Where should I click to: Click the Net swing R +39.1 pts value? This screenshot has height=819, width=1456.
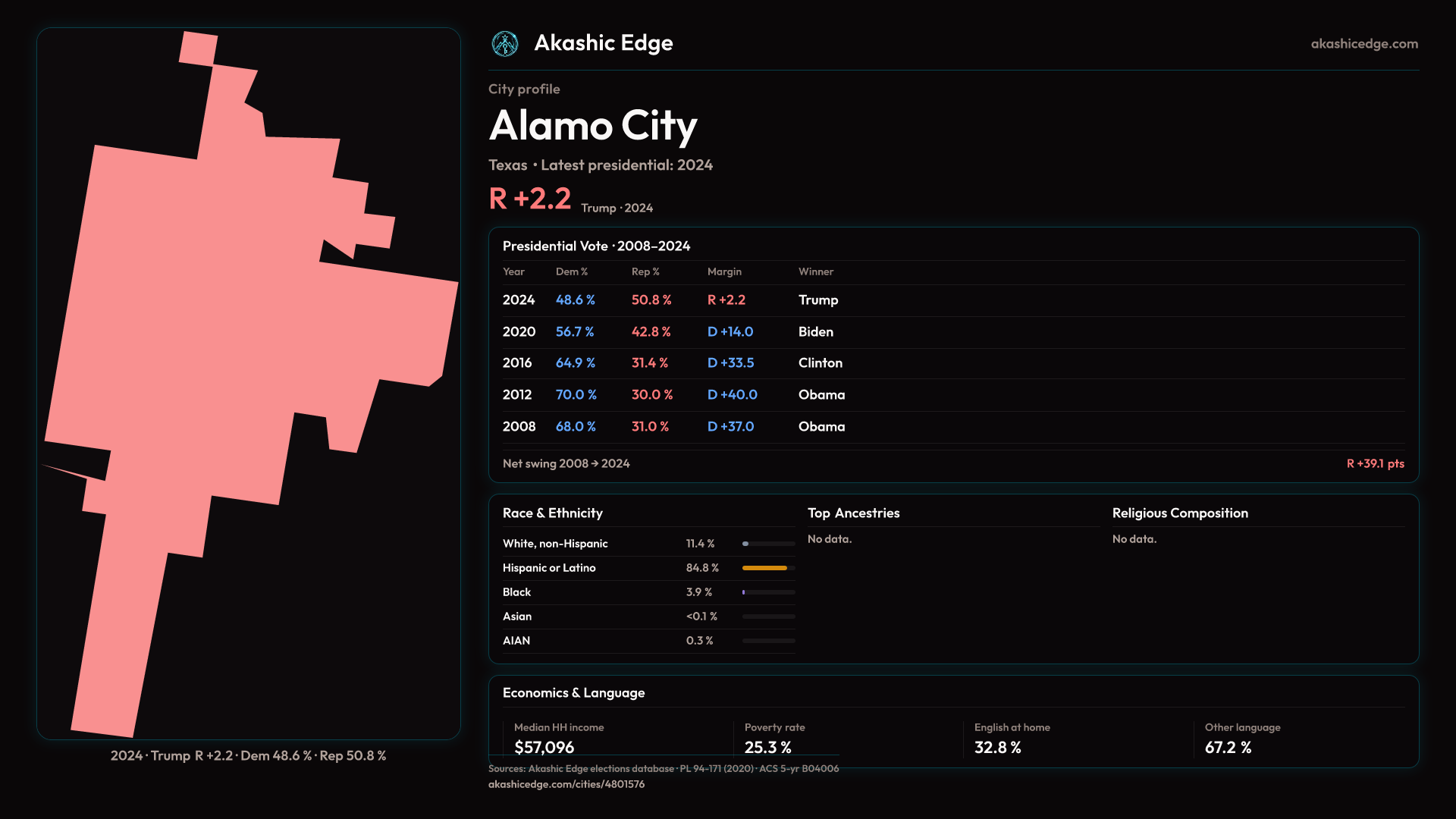point(1375,463)
